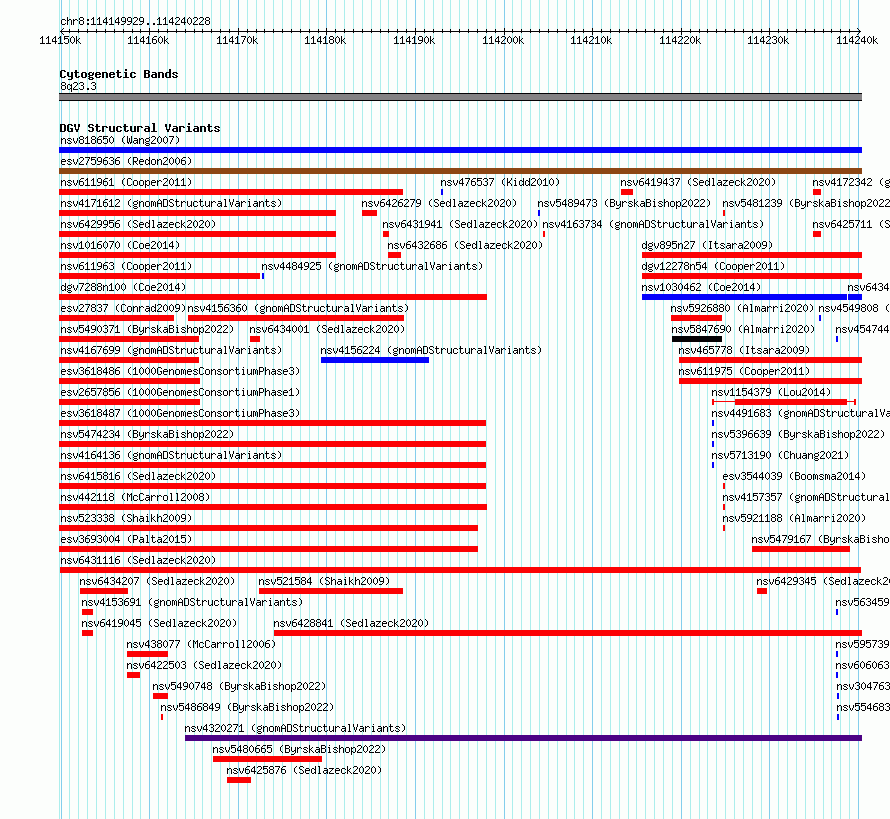Click the blue bar under nsv4156224
This screenshot has height=819, width=890.
tap(375, 360)
